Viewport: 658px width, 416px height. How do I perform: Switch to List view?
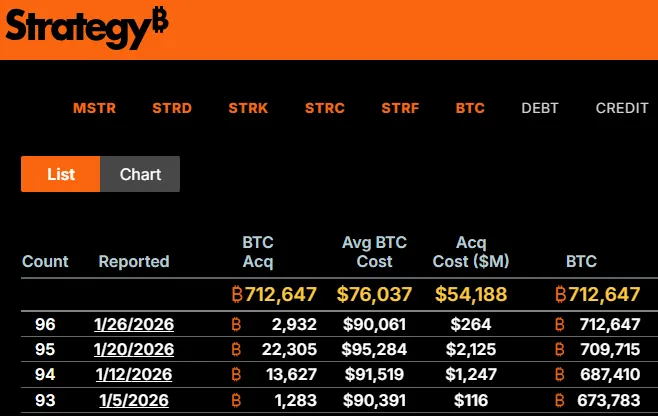pos(61,174)
